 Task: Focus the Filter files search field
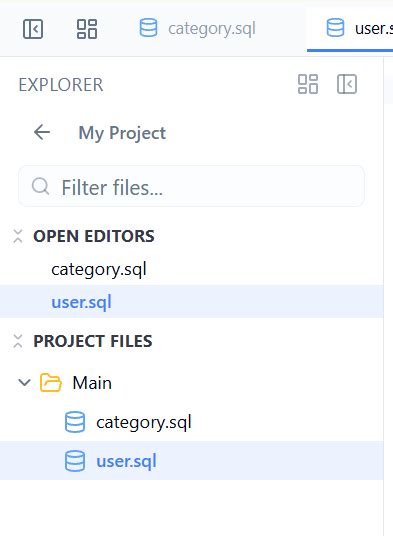pyautogui.click(x=191, y=187)
